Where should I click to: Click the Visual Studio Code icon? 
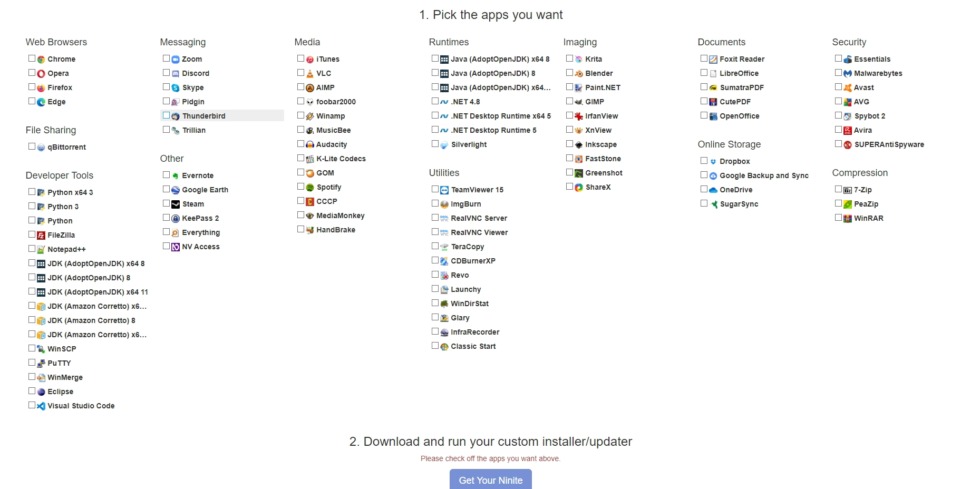click(x=41, y=406)
